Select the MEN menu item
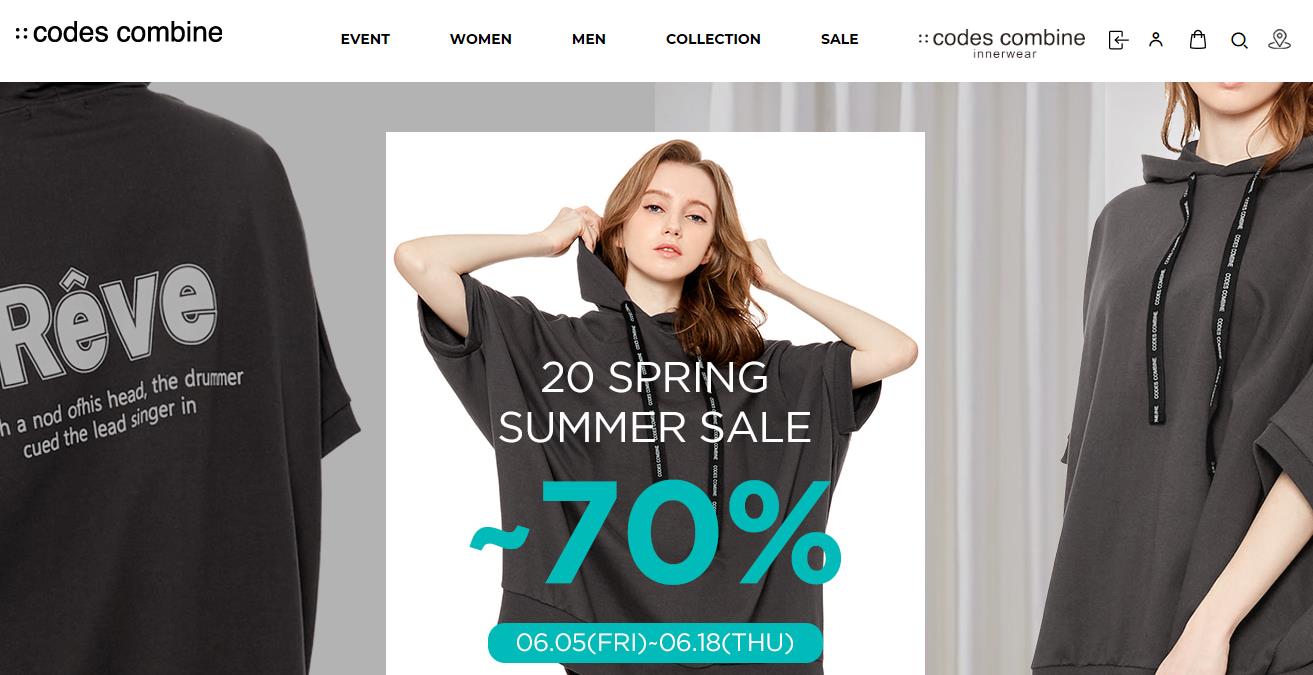1313x675 pixels. click(589, 39)
